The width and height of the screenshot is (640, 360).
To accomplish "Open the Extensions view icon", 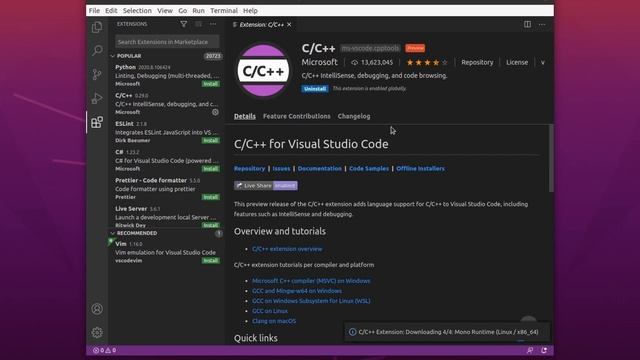I will [x=97, y=122].
